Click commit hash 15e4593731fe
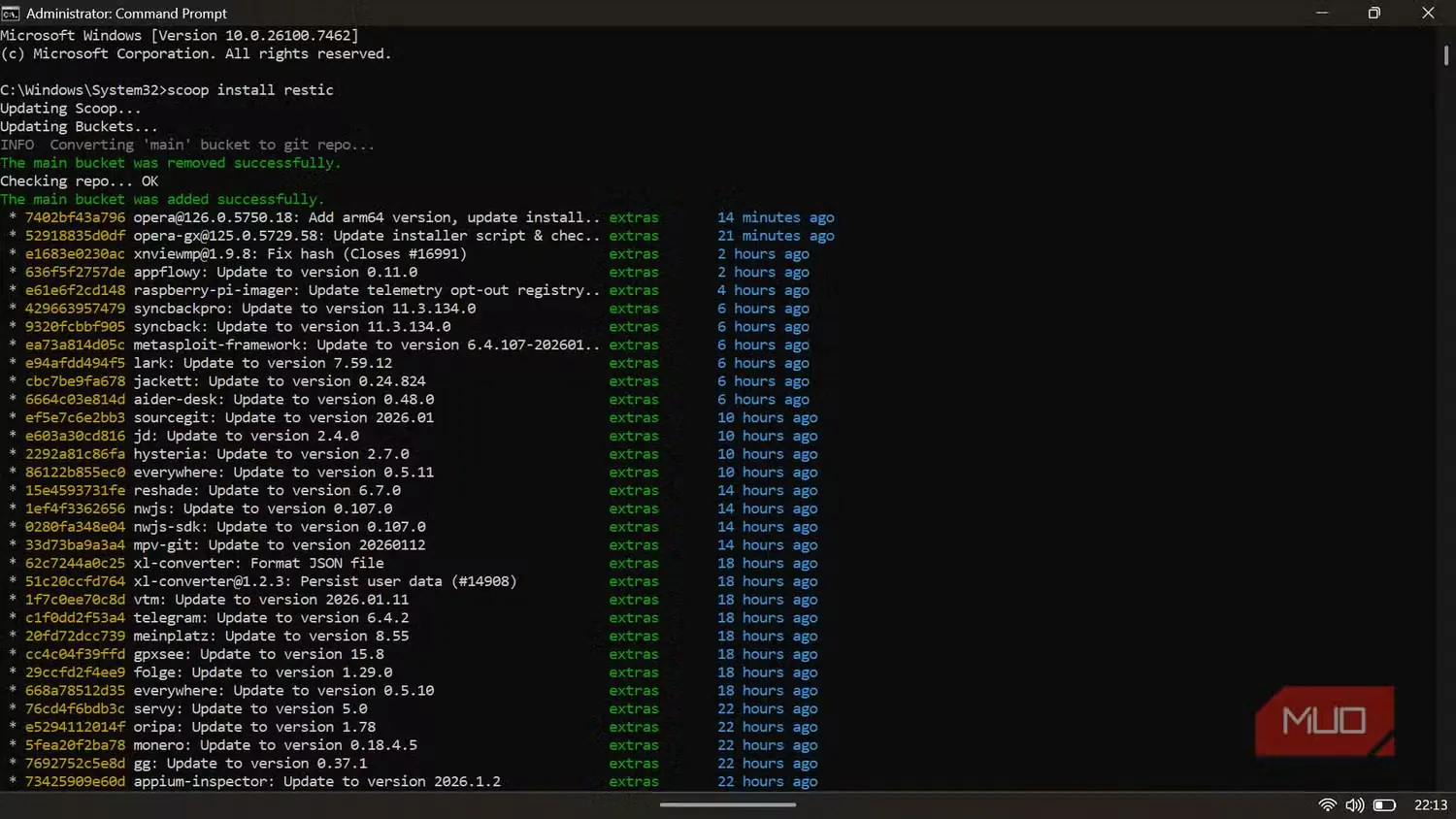Screen dimensions: 1456x819 click(x=75, y=491)
